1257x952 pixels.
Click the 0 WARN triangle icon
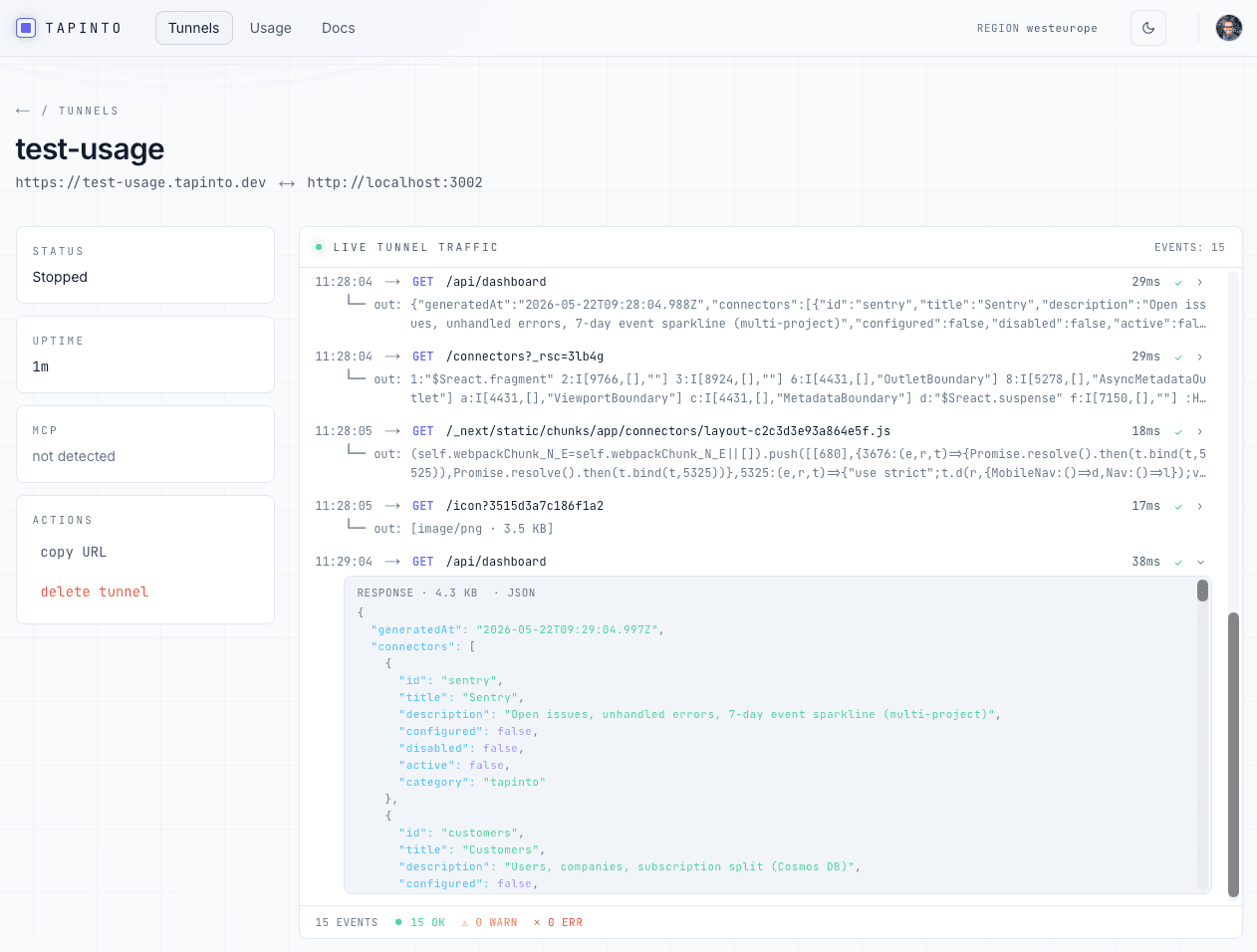465,922
